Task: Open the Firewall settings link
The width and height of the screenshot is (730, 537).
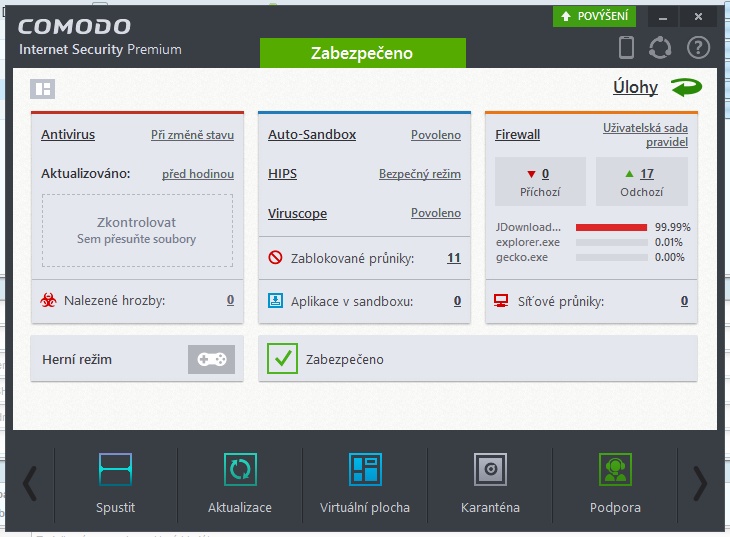Action: point(517,135)
